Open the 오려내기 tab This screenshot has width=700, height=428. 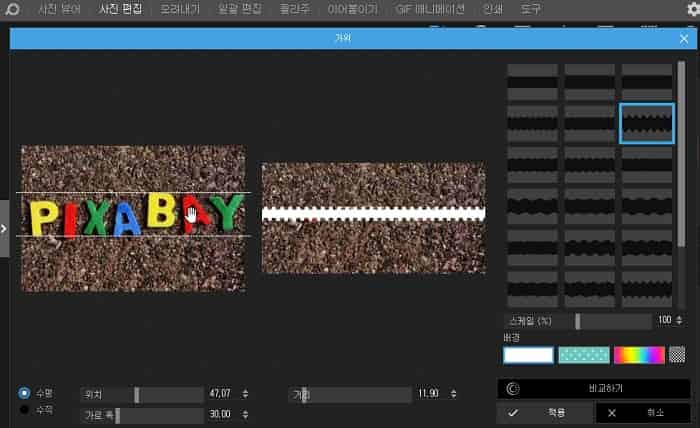click(180, 9)
